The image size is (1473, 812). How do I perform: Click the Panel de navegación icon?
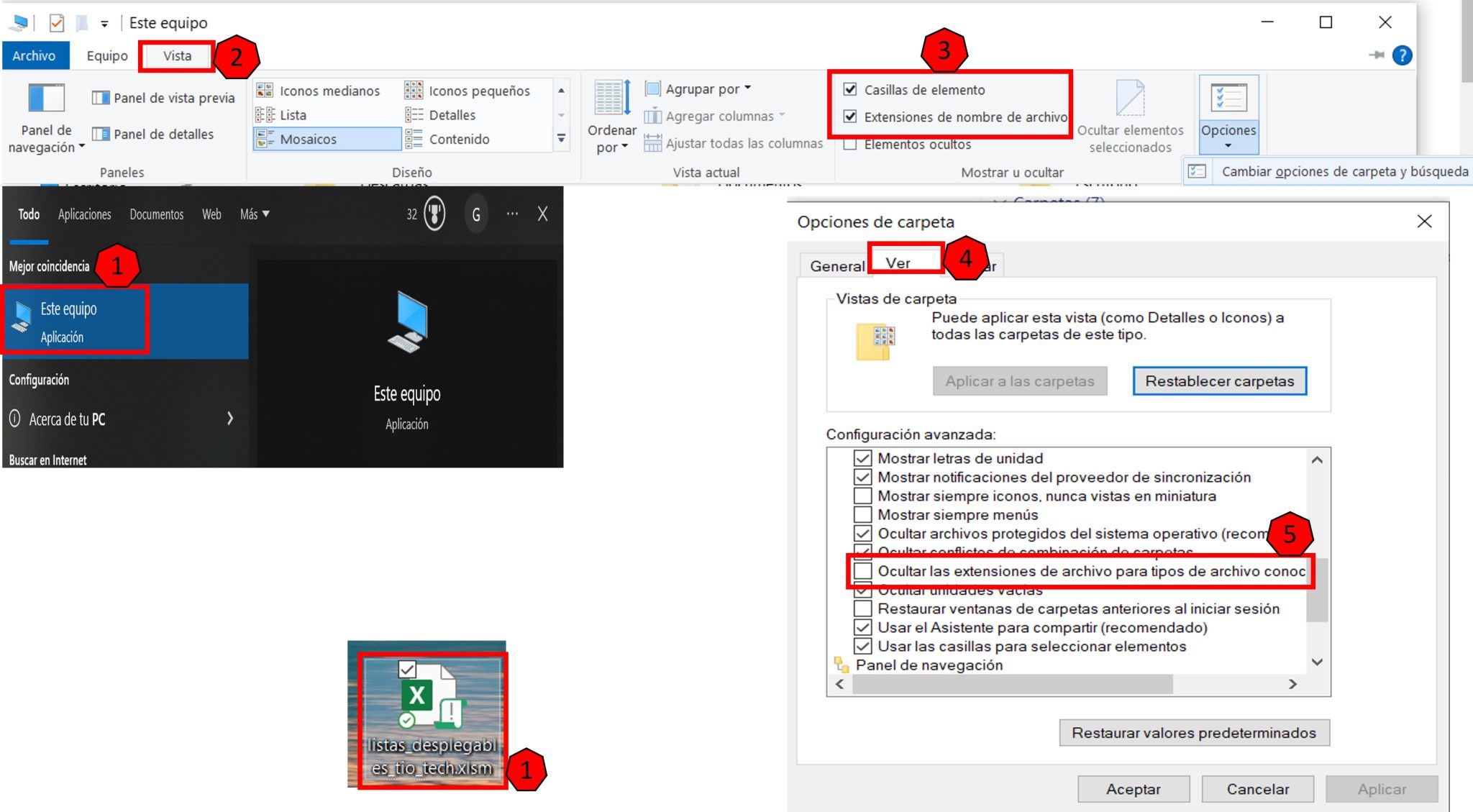point(46,99)
